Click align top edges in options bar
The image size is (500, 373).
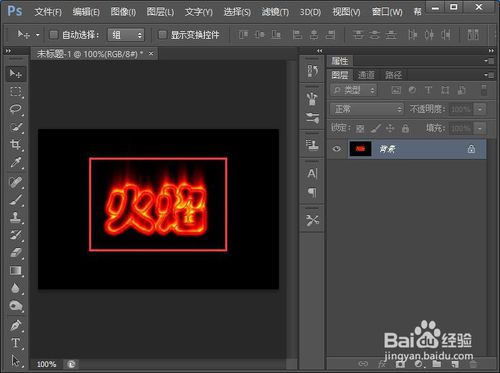click(243, 34)
